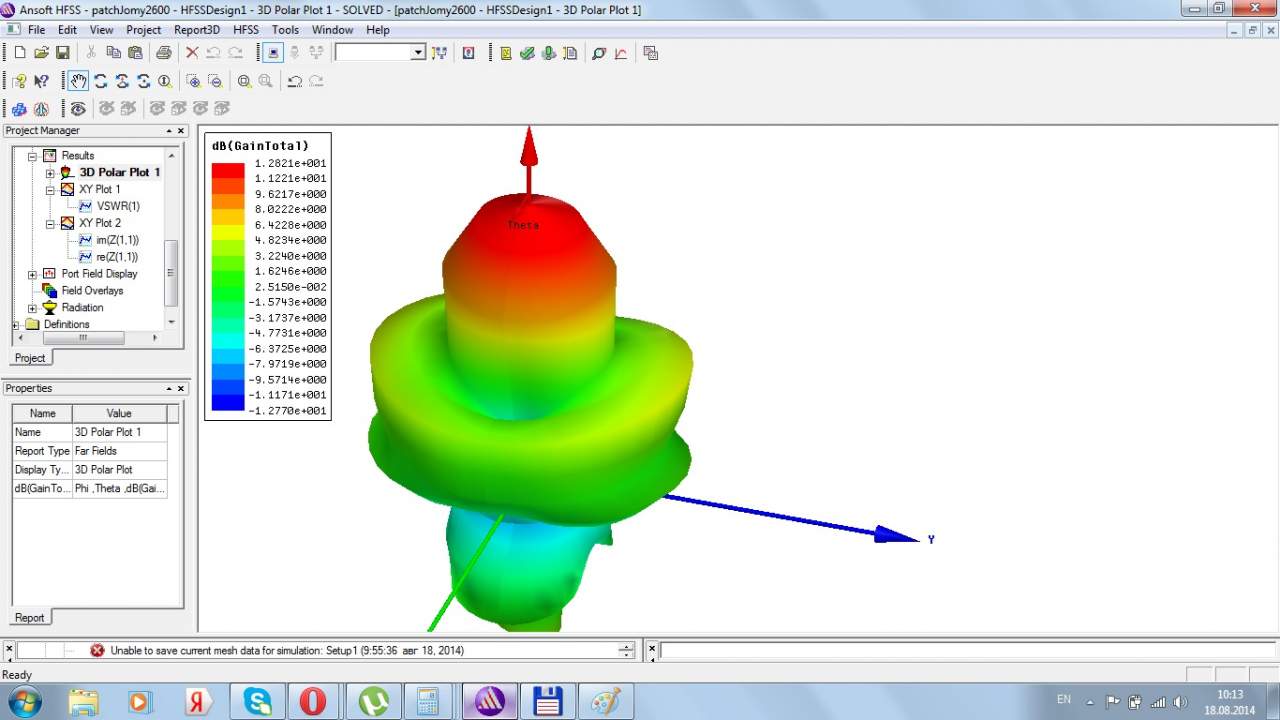The height and width of the screenshot is (720, 1280).
Task: Open the Report3D menu
Action: 196,30
